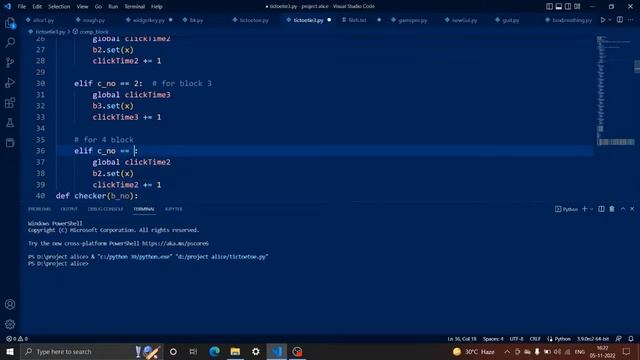Open the Run menu
Screen dimensions: 640x360
point(113,7)
